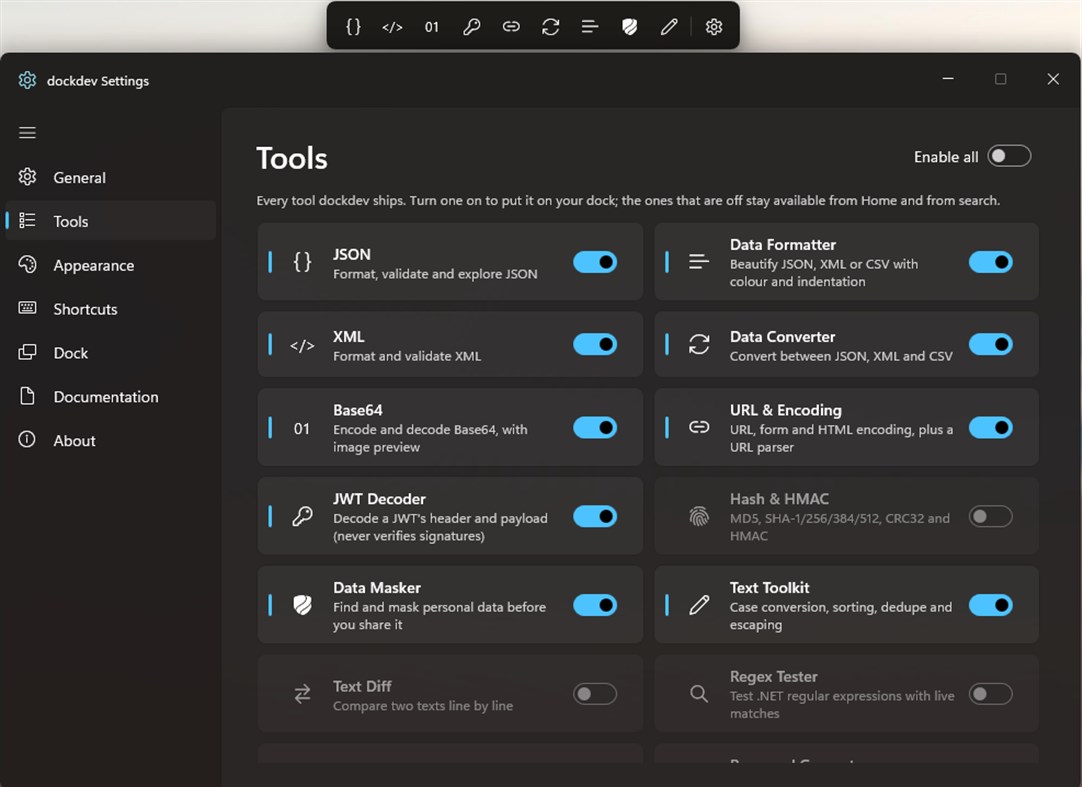Image resolution: width=1082 pixels, height=787 pixels.
Task: Click the Tools page heading
Action: pyautogui.click(x=291, y=158)
